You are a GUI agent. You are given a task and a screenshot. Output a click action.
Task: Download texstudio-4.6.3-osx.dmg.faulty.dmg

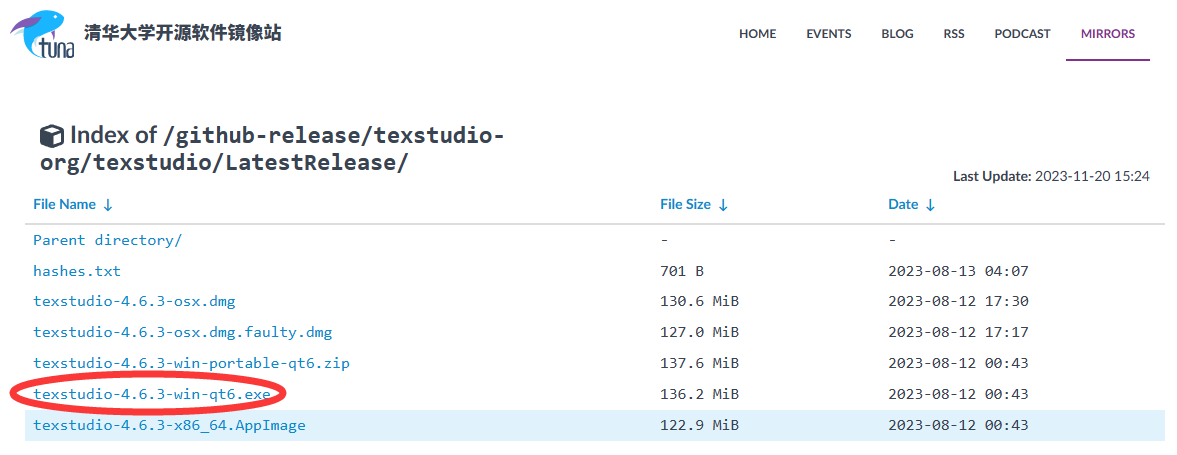(x=182, y=333)
